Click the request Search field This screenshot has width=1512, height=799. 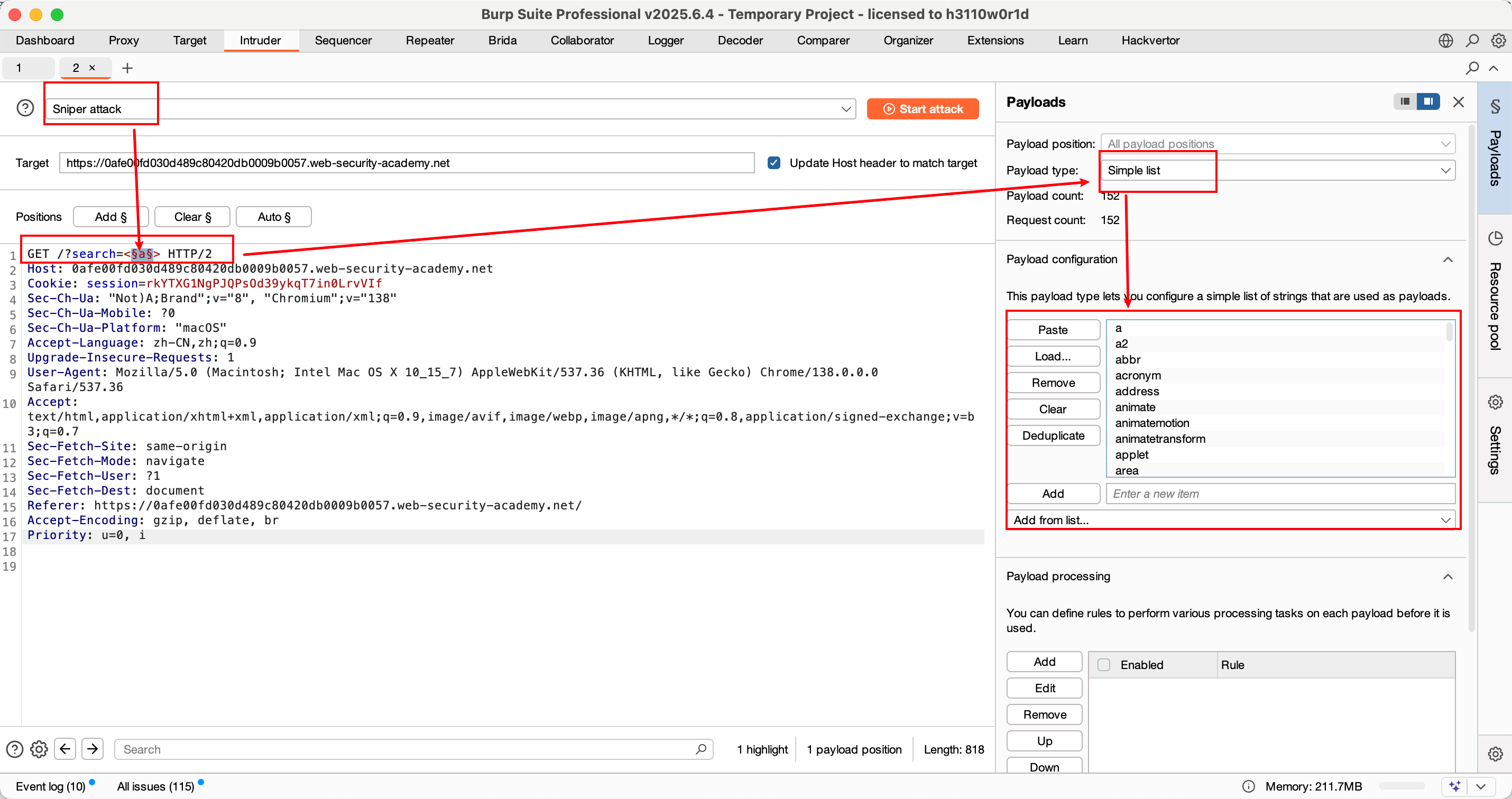coord(414,749)
